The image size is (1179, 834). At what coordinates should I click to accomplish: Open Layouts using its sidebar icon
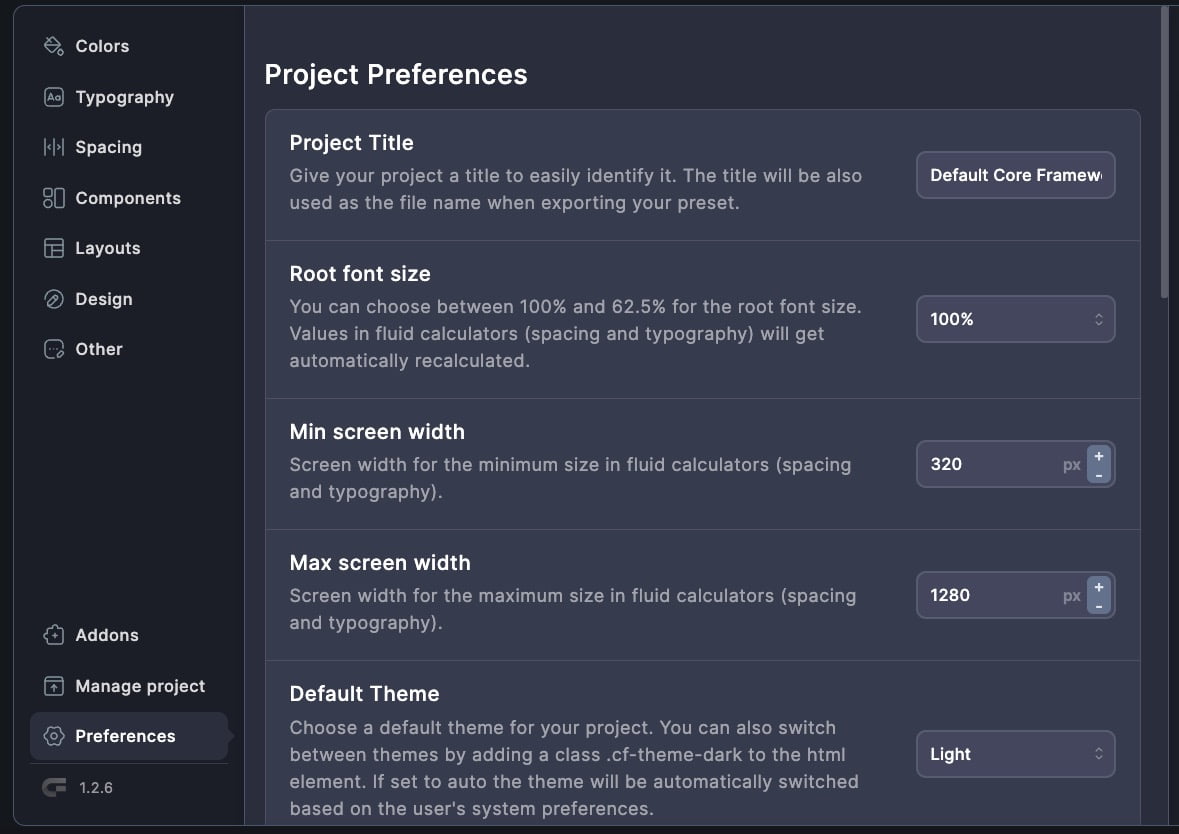point(53,247)
